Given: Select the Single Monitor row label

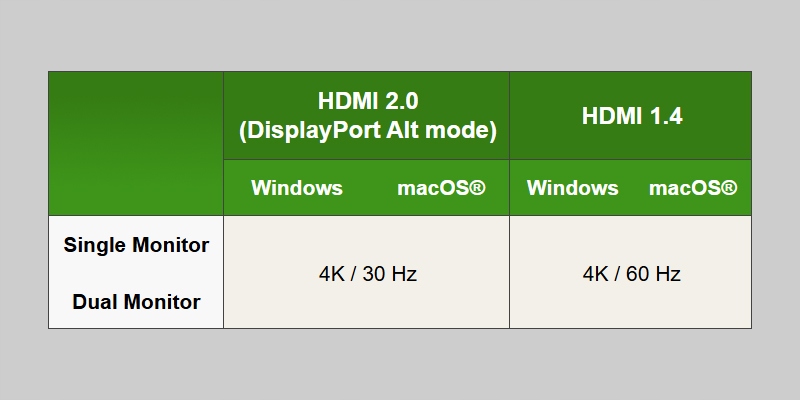Looking at the screenshot, I should (136, 245).
